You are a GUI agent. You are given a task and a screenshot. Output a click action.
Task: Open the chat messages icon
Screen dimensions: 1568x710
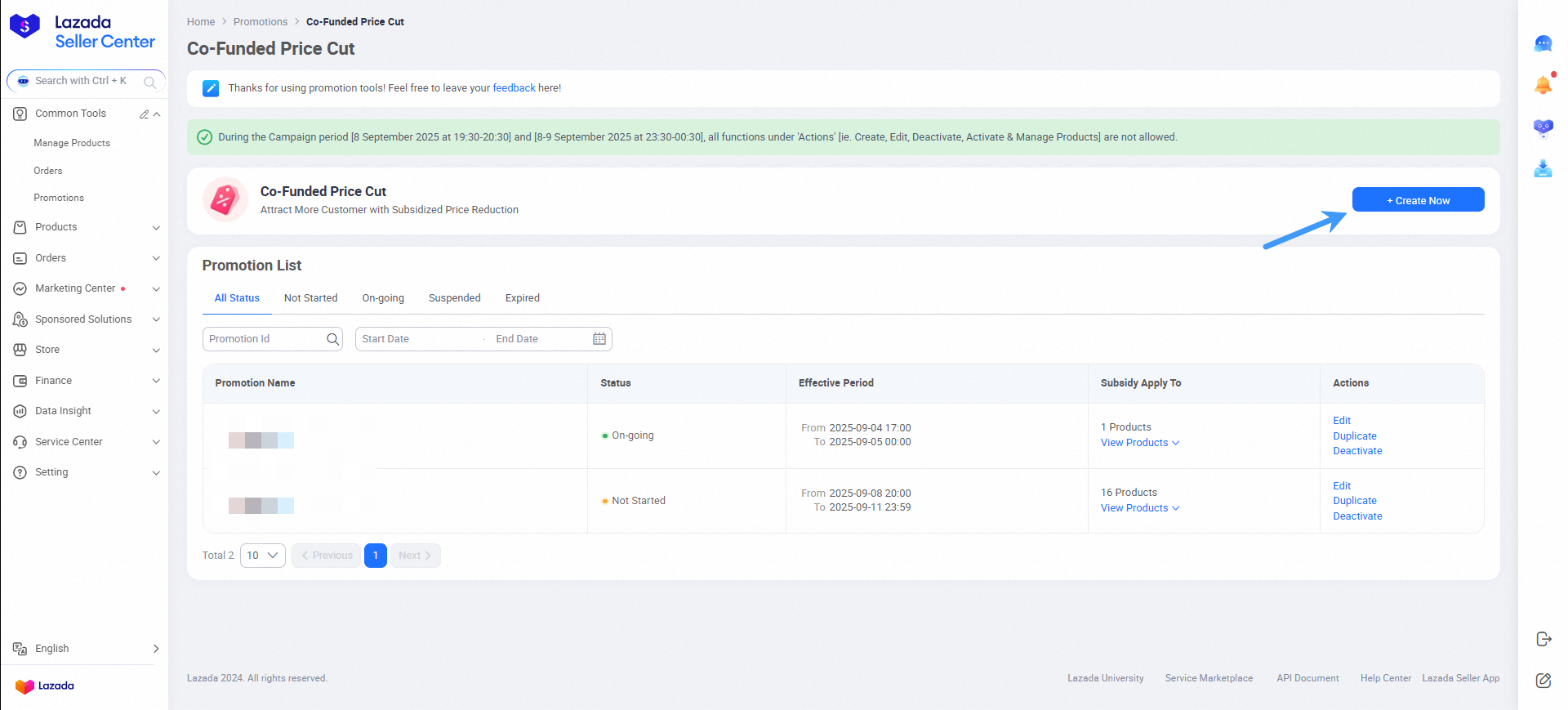(1543, 44)
